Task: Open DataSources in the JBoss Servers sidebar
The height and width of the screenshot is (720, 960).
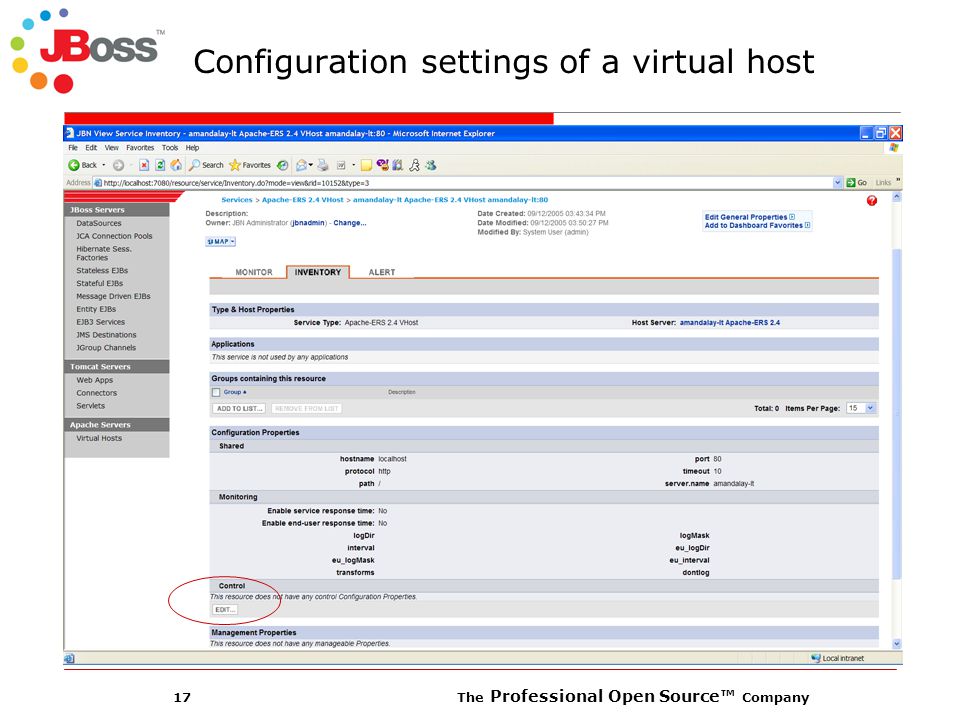Action: [x=99, y=223]
